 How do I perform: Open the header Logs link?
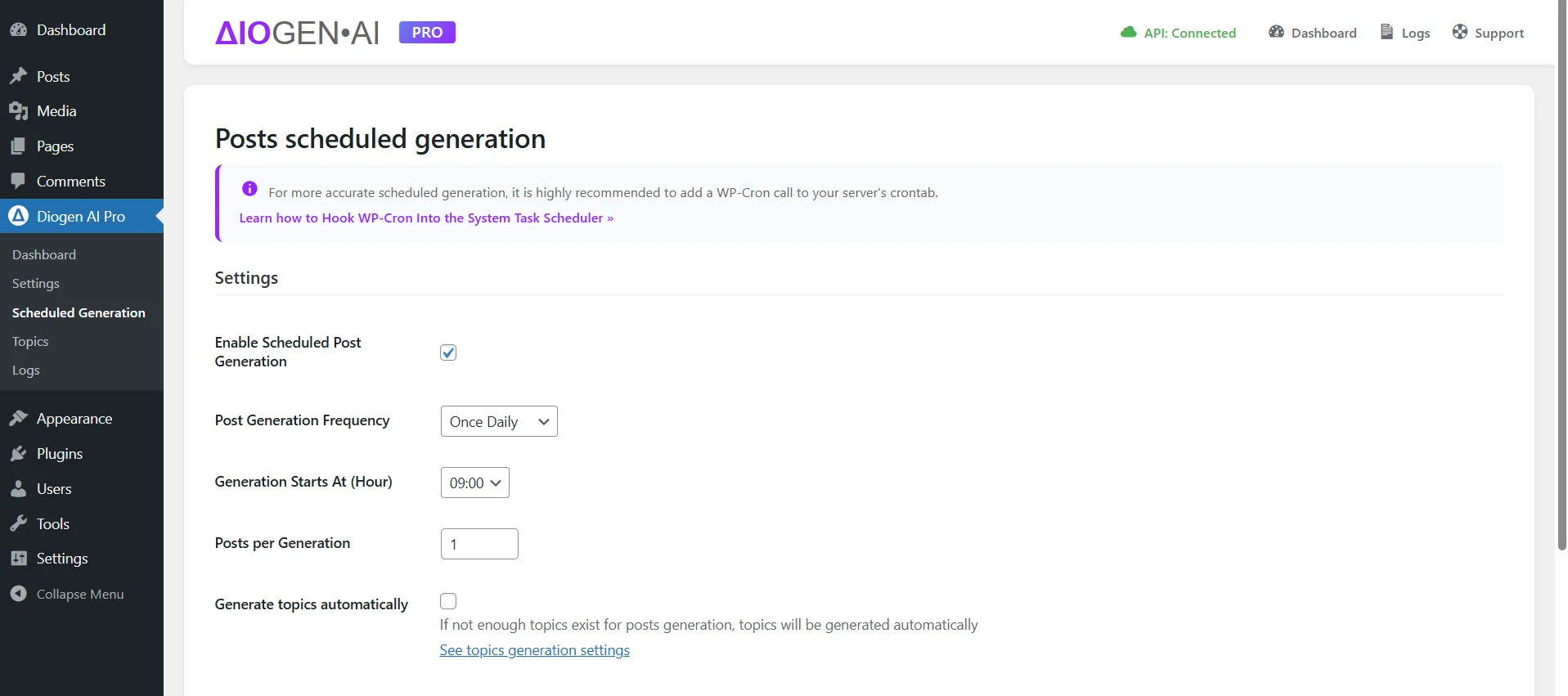point(1405,33)
